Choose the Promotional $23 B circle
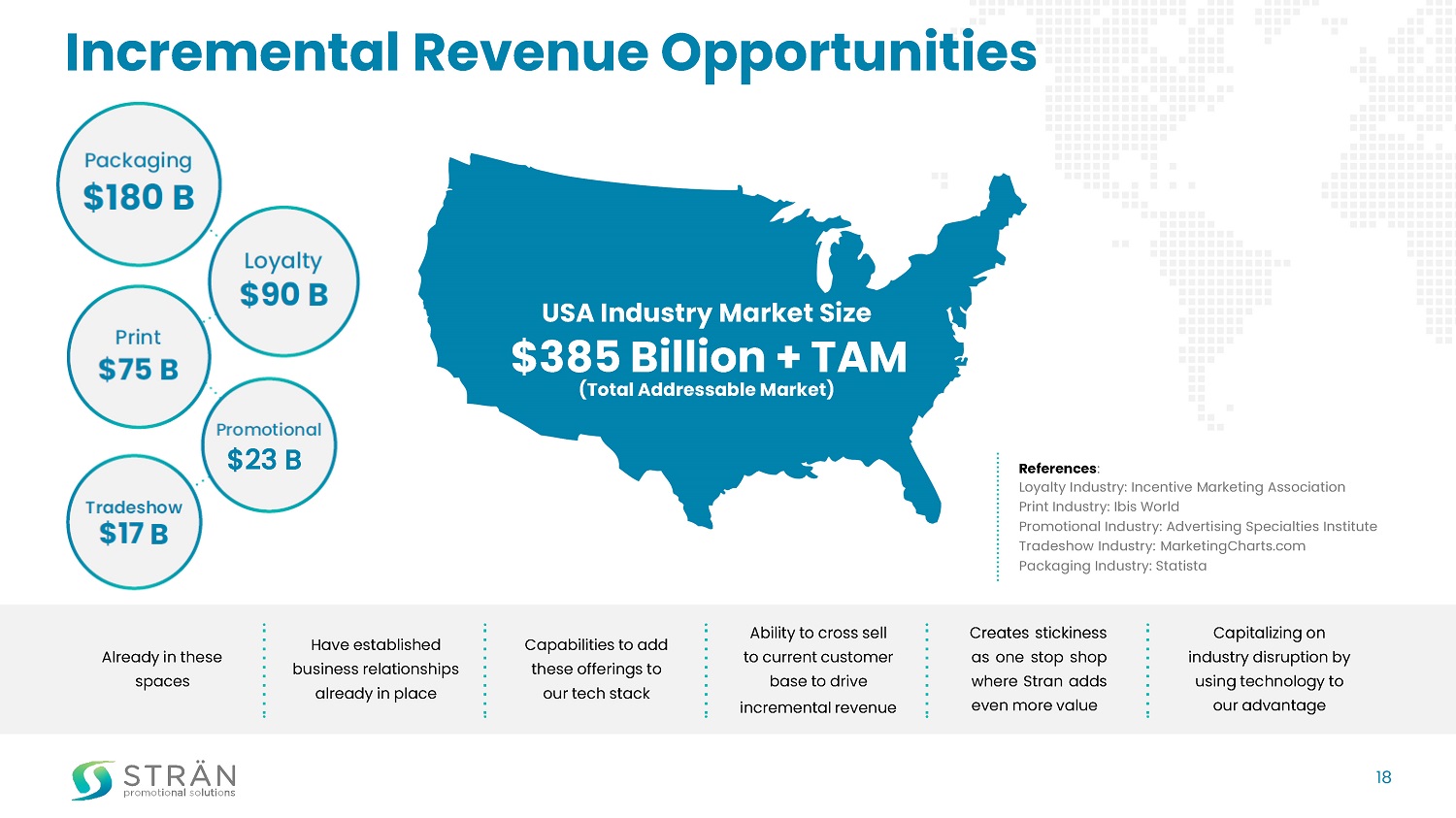This screenshot has height=818, width=1456. (x=268, y=445)
